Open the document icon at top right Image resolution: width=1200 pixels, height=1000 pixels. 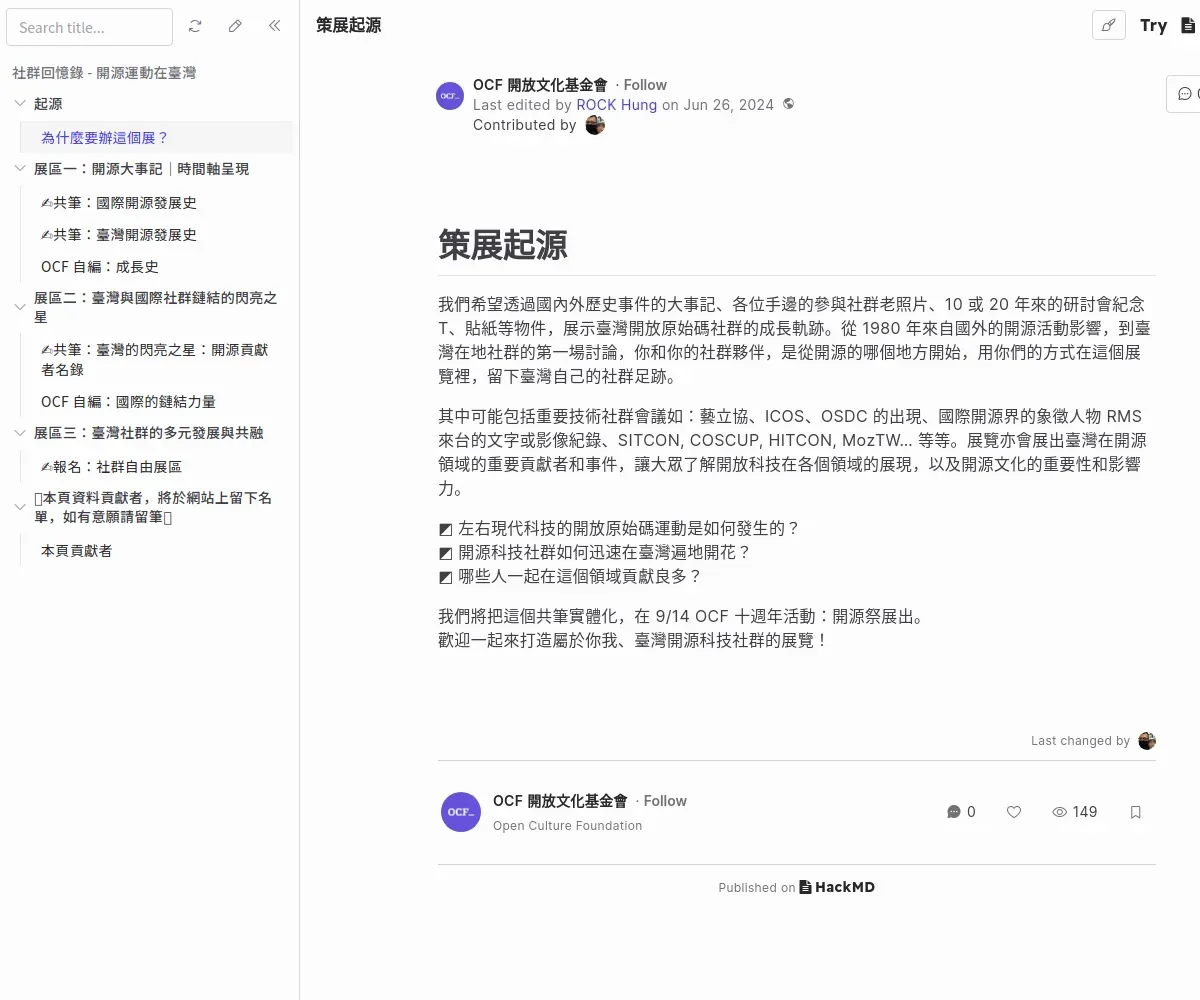point(1188,26)
